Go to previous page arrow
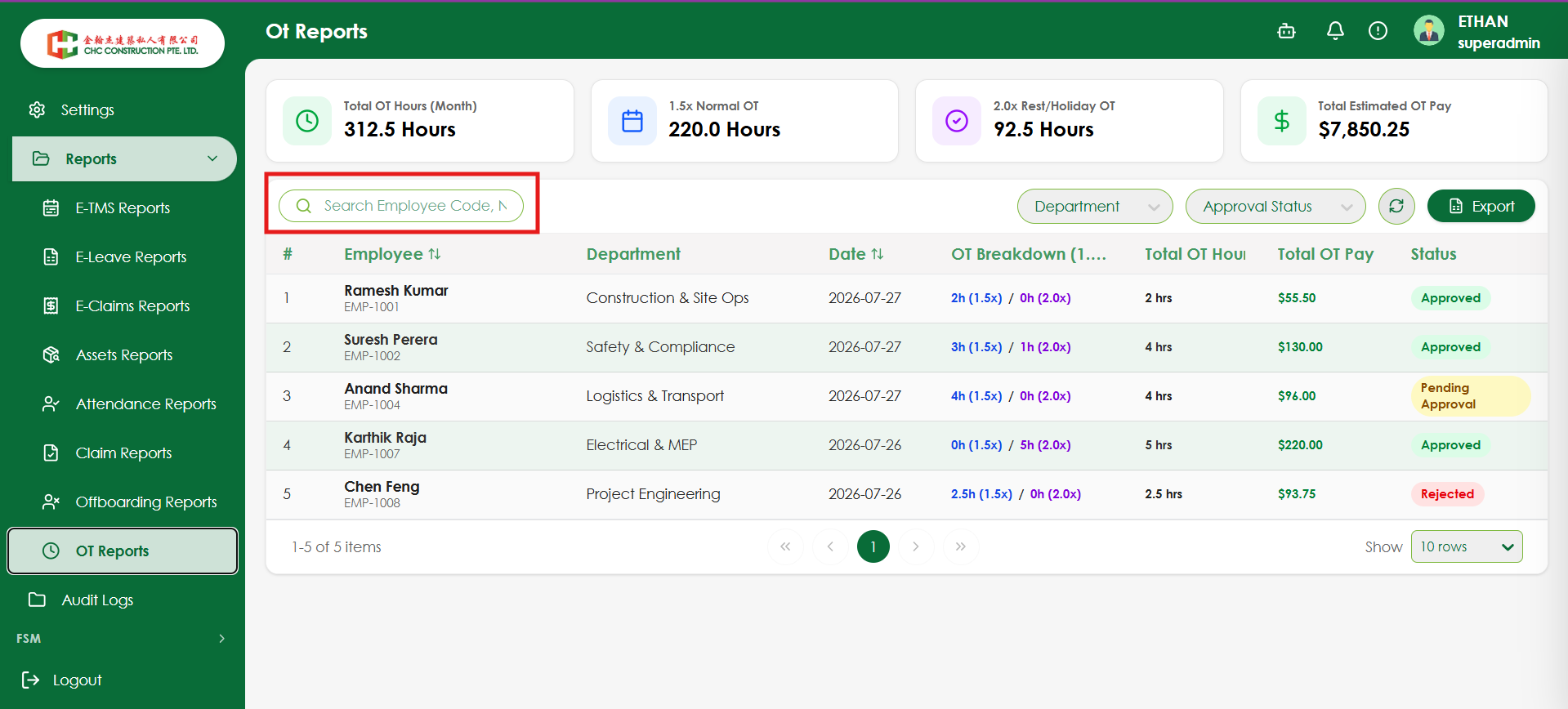1568x709 pixels. (830, 546)
